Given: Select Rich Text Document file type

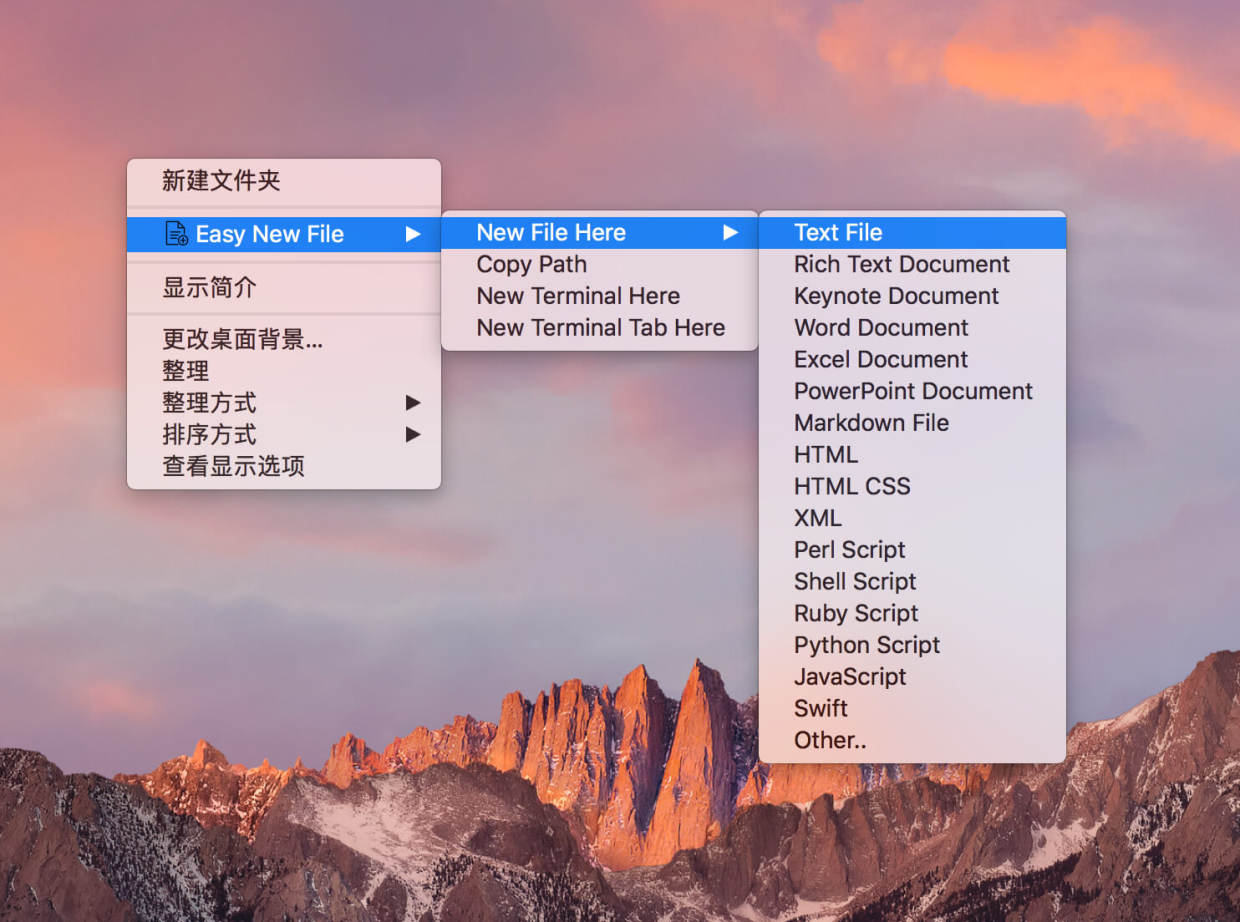Looking at the screenshot, I should (x=912, y=265).
